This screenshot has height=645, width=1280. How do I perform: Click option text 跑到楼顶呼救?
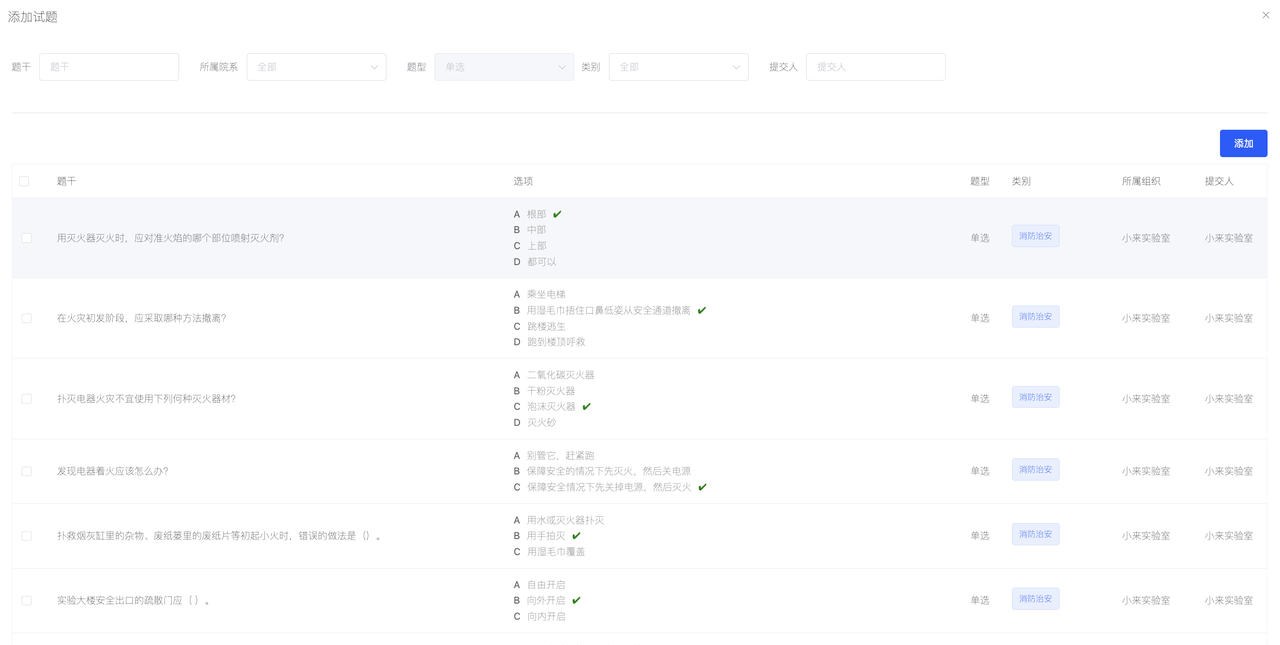pyautogui.click(x=556, y=342)
